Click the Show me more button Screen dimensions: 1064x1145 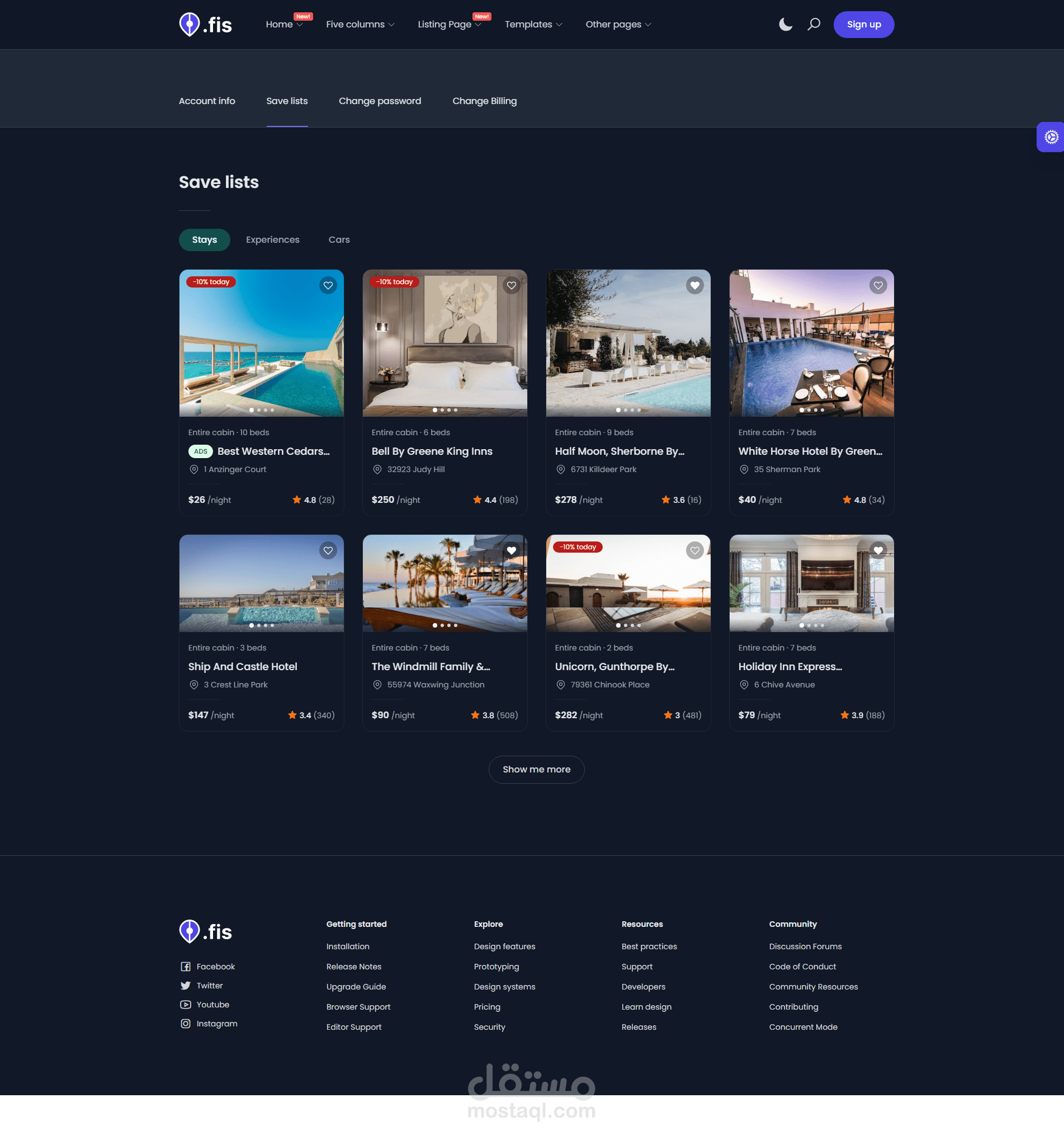pyautogui.click(x=537, y=770)
